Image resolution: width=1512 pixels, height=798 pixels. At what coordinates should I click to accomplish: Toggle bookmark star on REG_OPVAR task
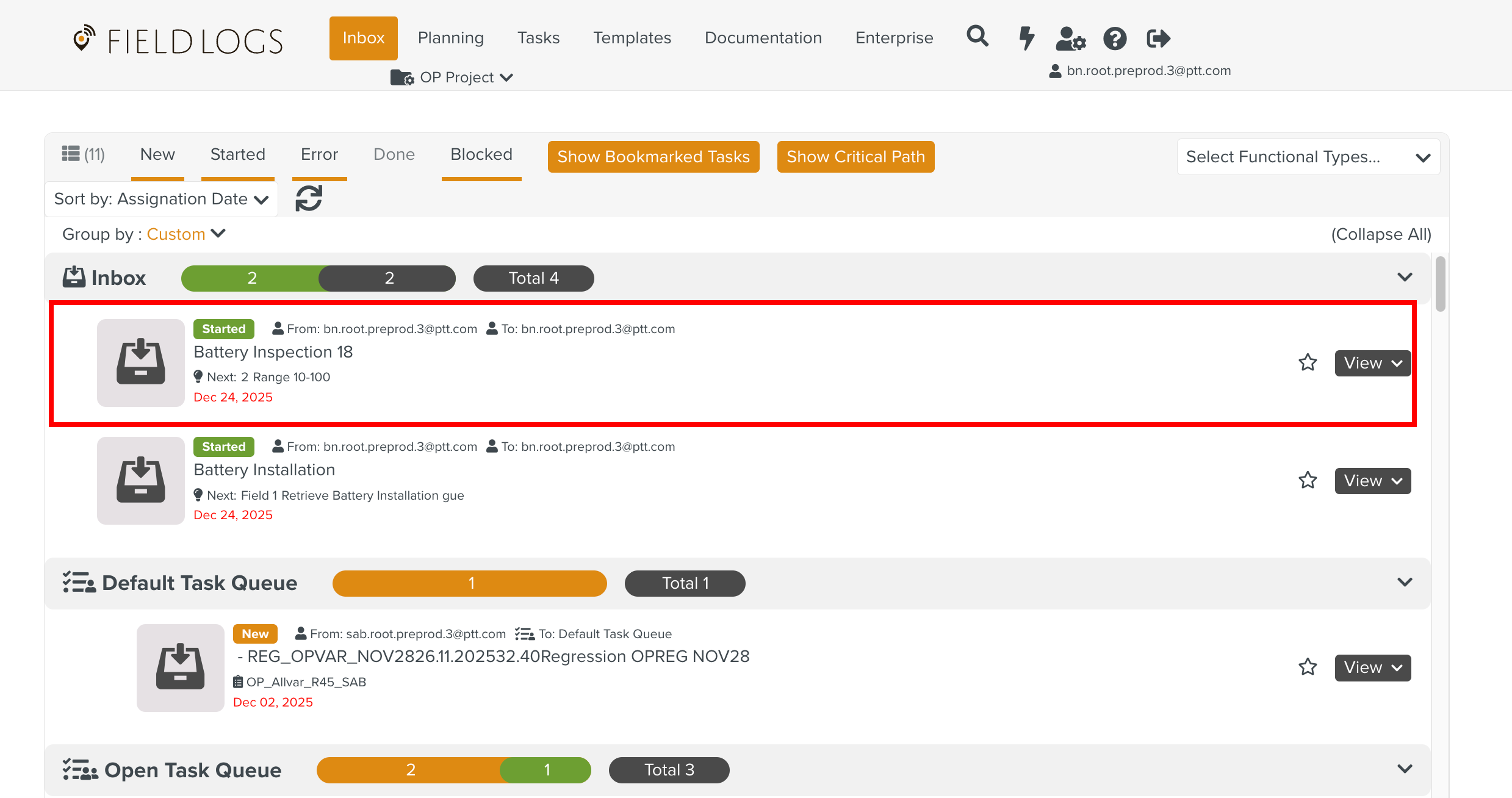click(1308, 667)
